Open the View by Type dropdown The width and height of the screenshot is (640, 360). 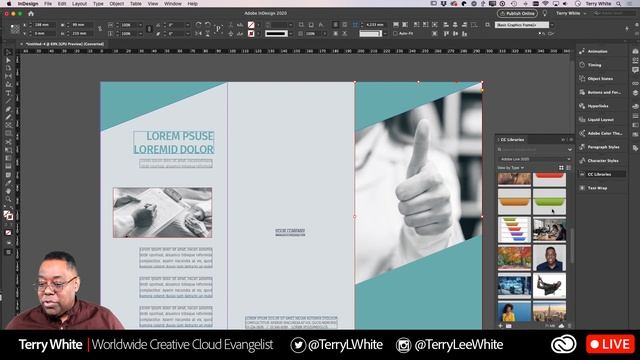point(511,168)
